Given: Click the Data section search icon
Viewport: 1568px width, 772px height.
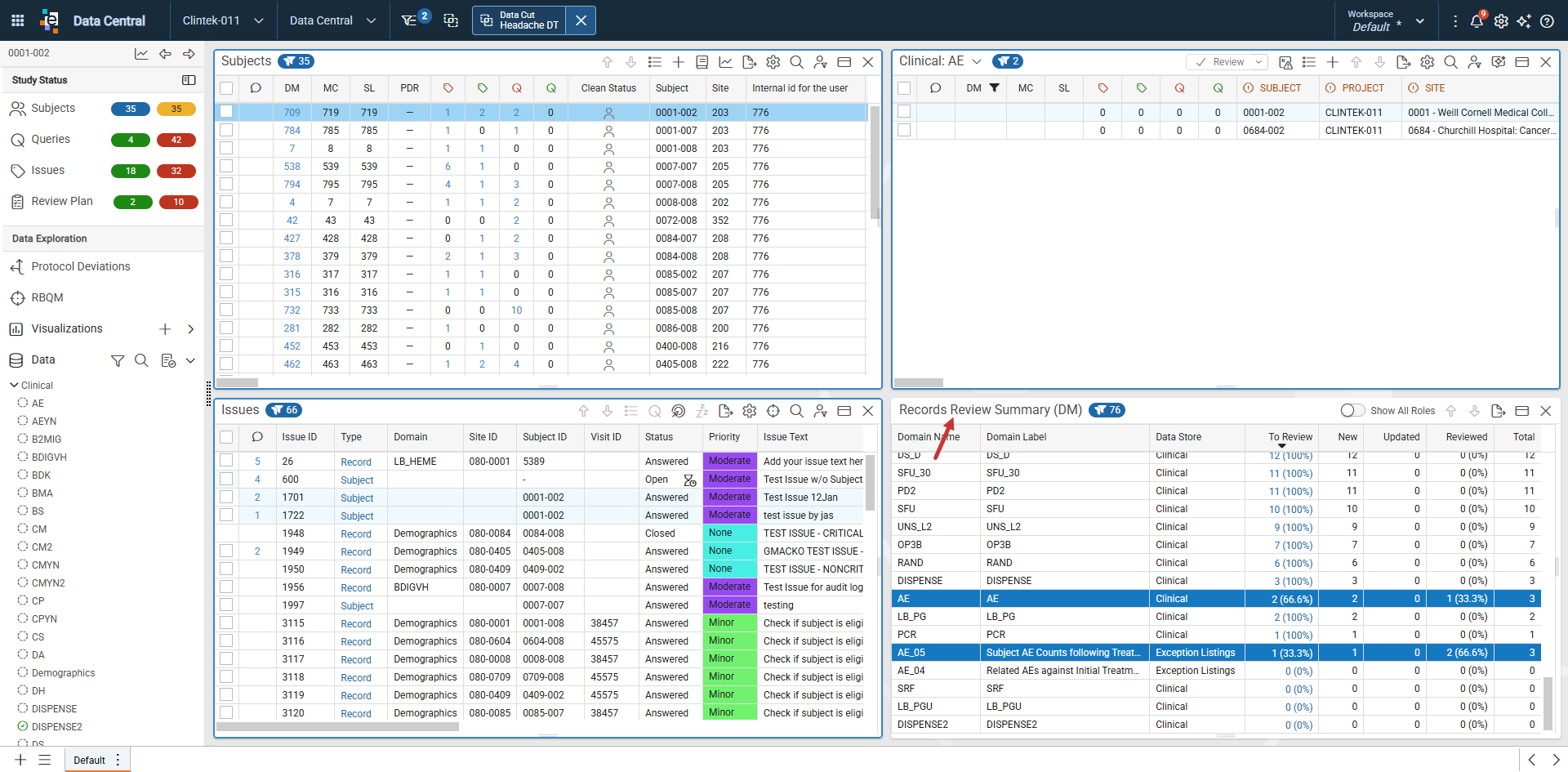Looking at the screenshot, I should 141,360.
